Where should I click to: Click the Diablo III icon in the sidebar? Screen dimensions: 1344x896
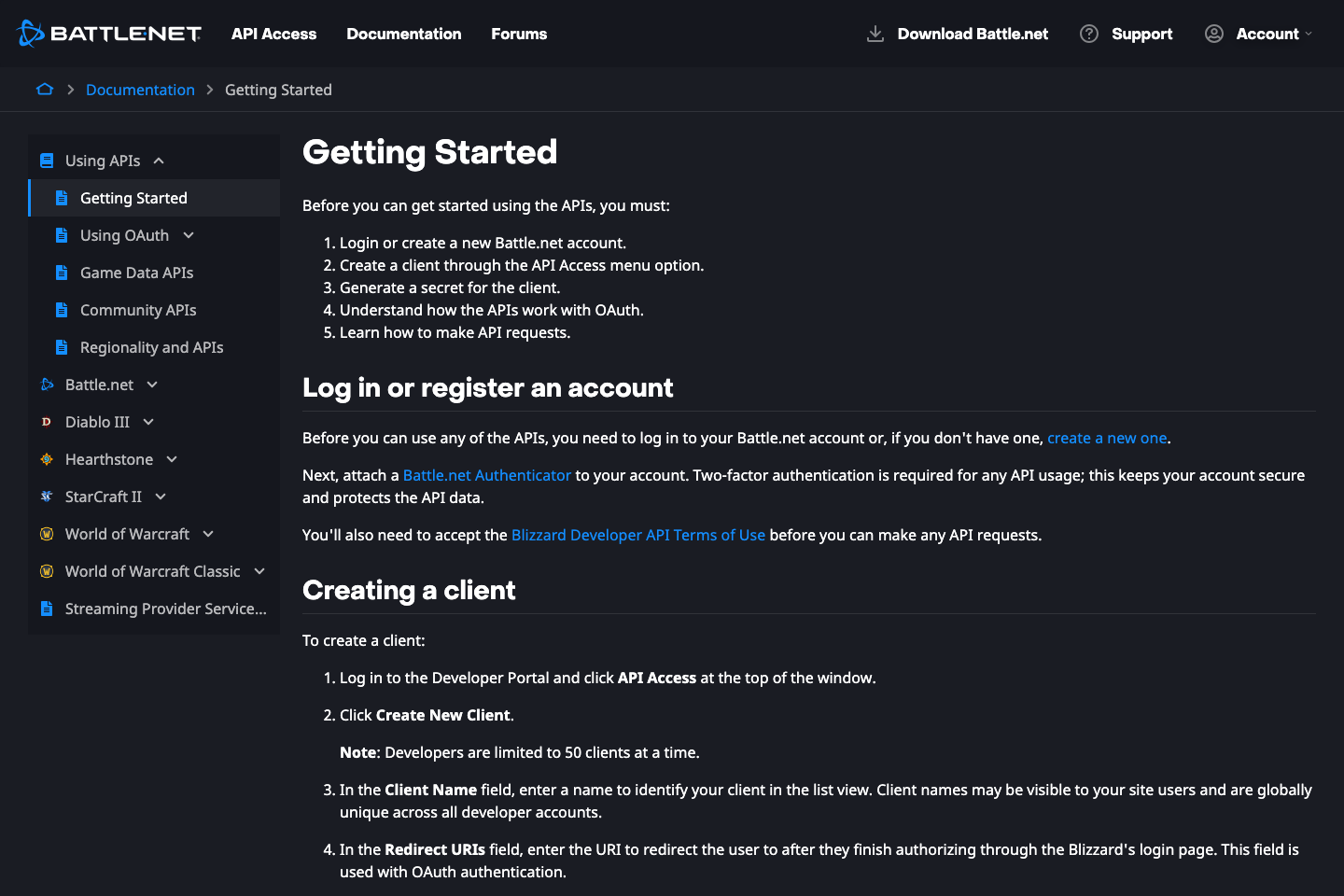coord(47,422)
